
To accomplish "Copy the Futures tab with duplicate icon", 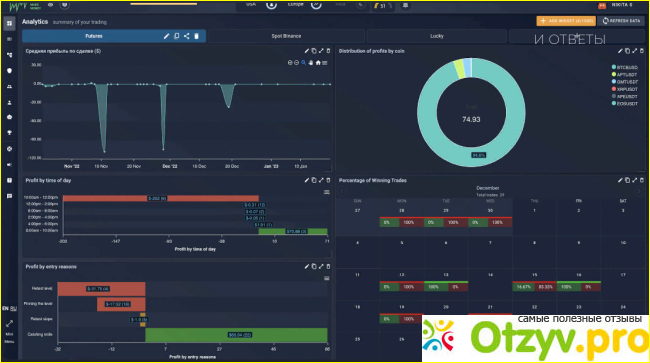I will [177, 36].
